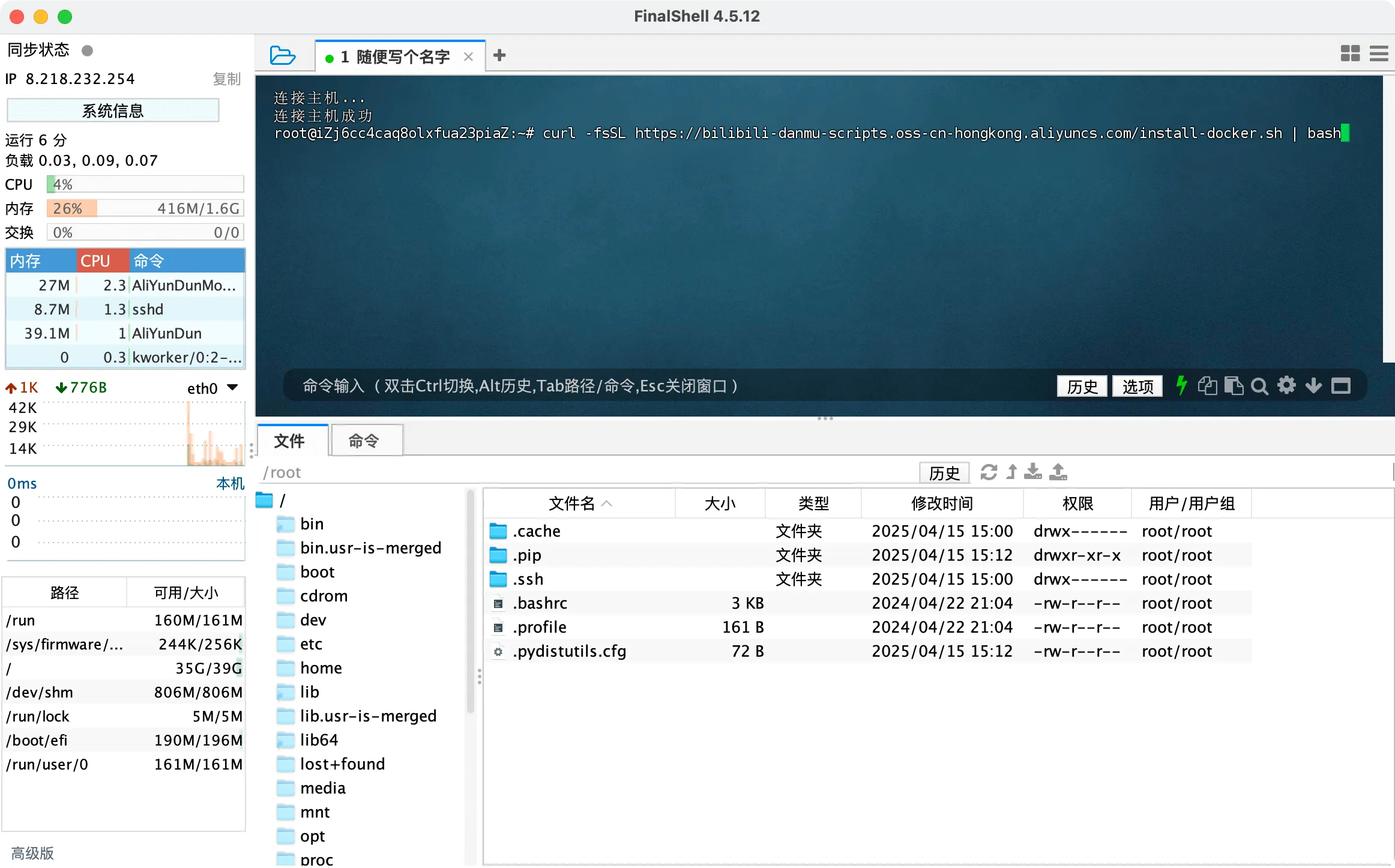Refresh the file list
The width and height of the screenshot is (1395, 868).
[989, 472]
